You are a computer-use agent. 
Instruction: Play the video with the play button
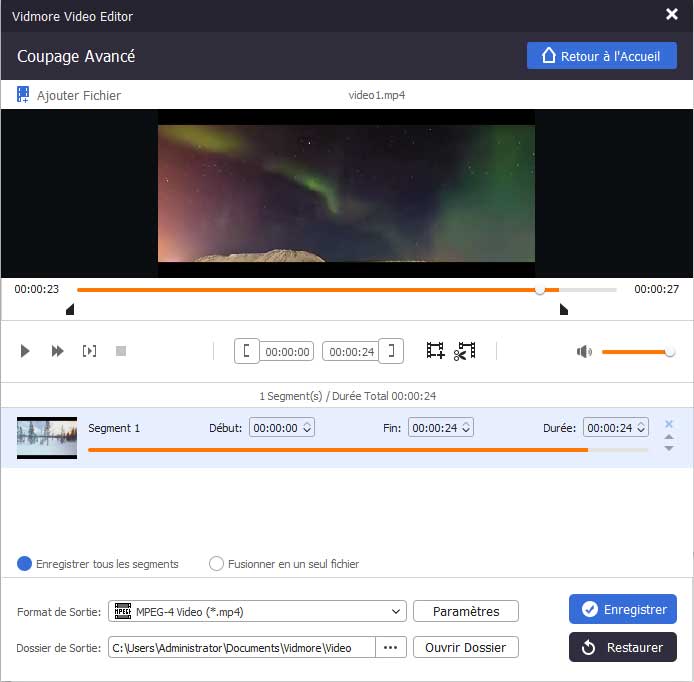(25, 351)
